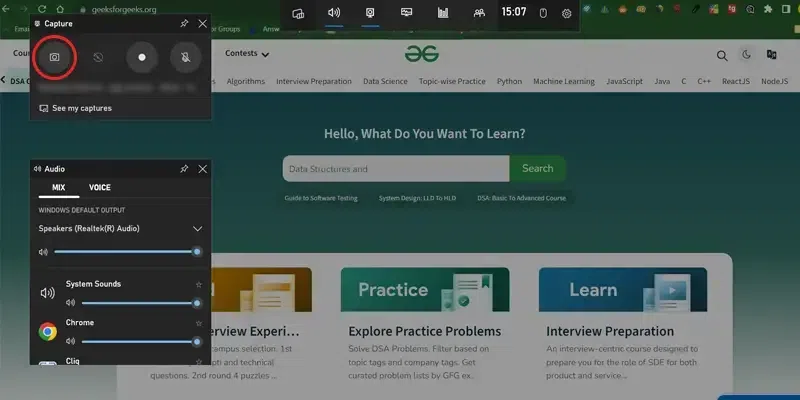Image resolution: width=800 pixels, height=400 pixels.
Task: Toggle dark mode with moon icon
Action: [746, 55]
